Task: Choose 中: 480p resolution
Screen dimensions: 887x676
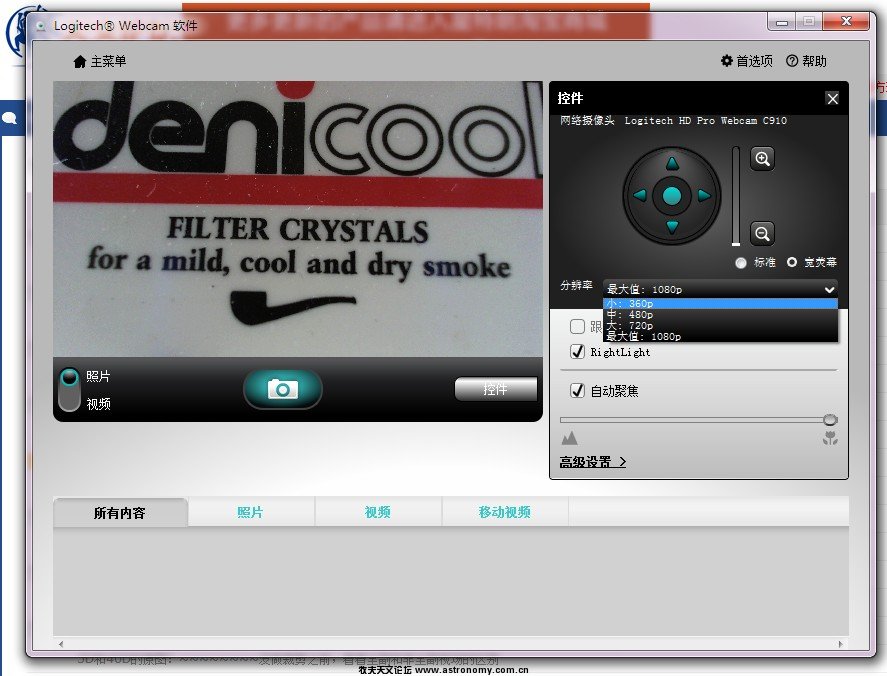Action: (x=720, y=315)
